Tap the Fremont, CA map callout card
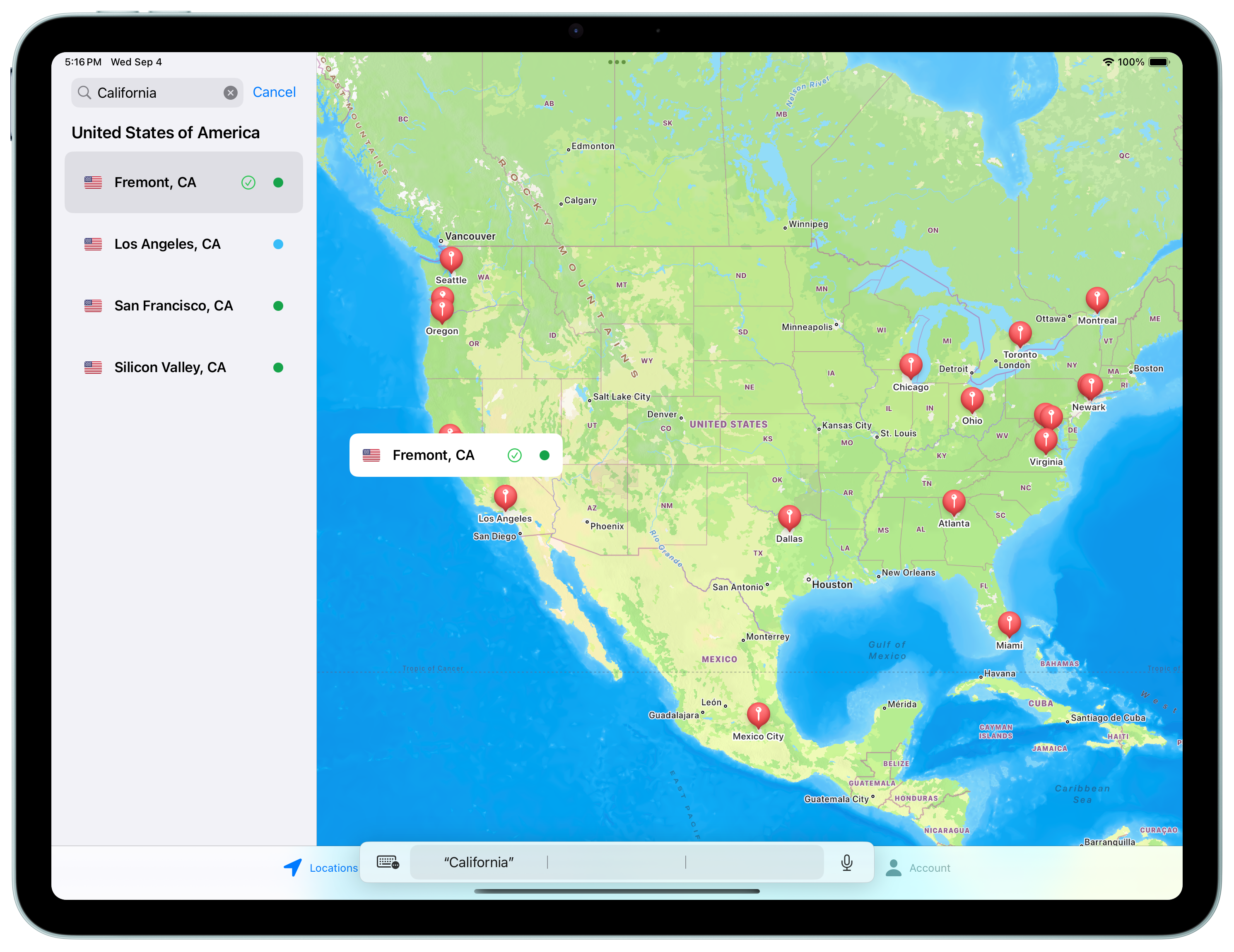The height and width of the screenshot is (952, 1234). 456,455
